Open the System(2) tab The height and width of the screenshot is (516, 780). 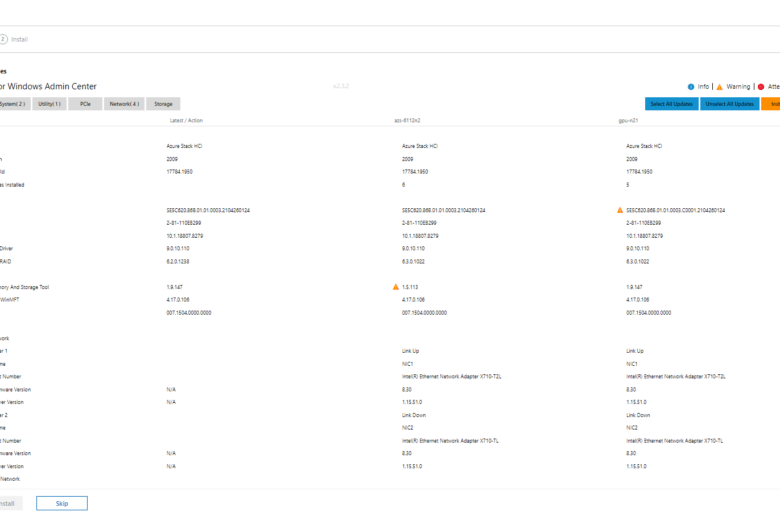[14, 104]
